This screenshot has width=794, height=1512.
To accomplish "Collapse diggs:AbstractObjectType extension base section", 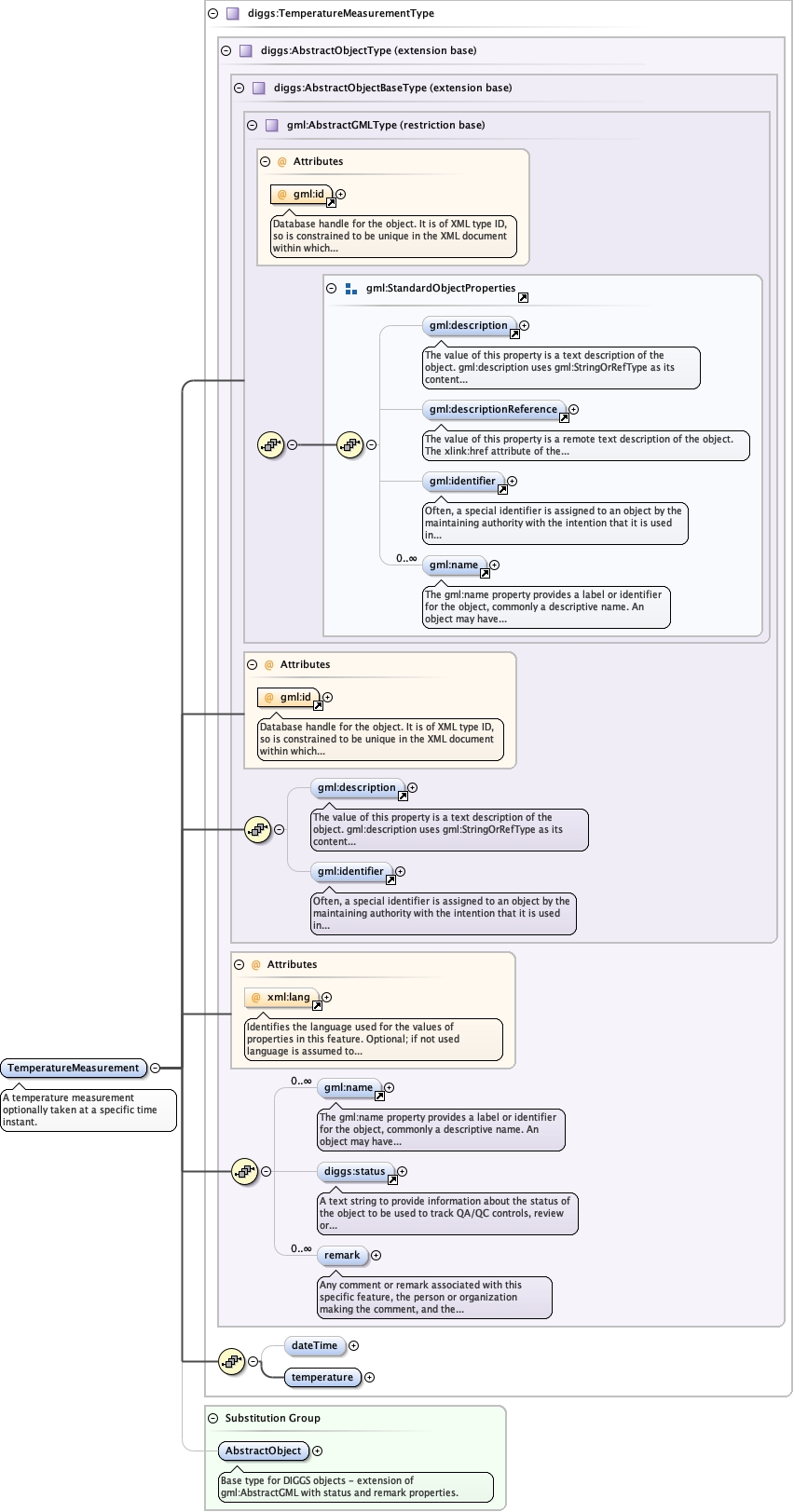I will [226, 51].
